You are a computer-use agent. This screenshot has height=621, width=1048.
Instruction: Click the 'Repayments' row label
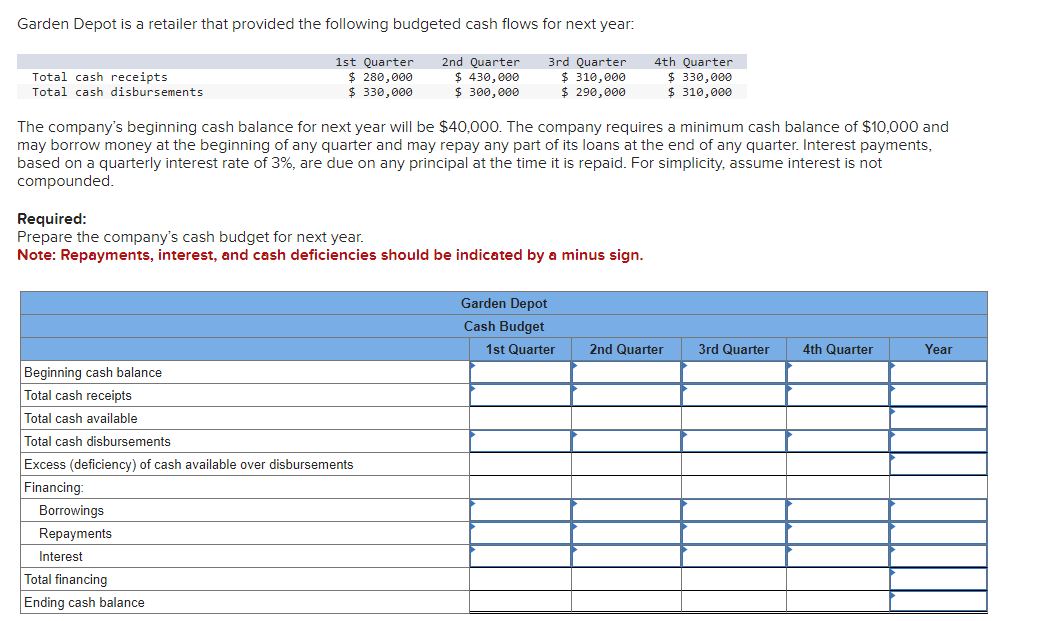tap(76, 533)
